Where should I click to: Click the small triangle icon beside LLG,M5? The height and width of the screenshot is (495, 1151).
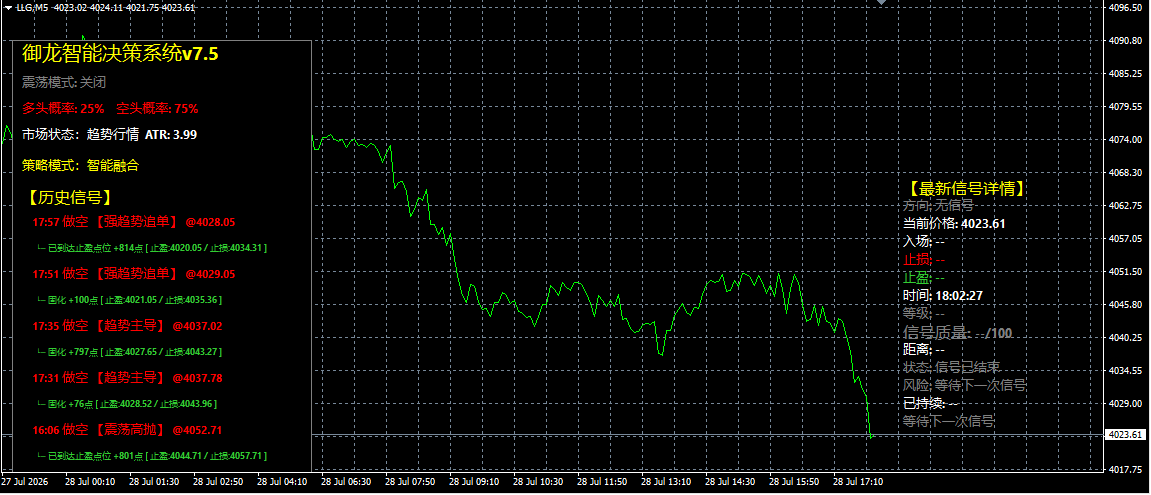[x=8, y=7]
